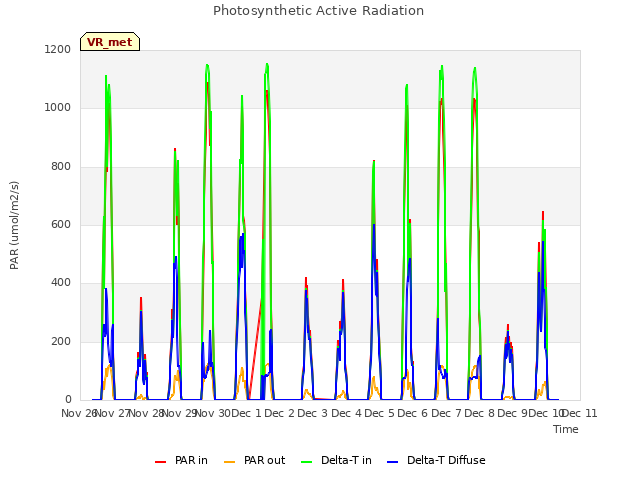Viewport: 640px width, 480px height.
Task: Click the Nov 26 x-axis tick label
Action: [79, 413]
